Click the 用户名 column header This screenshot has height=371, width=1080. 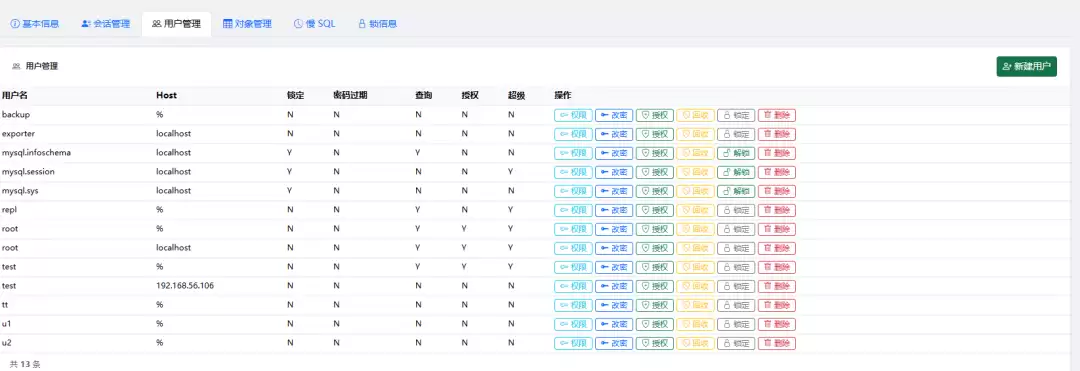14,96
